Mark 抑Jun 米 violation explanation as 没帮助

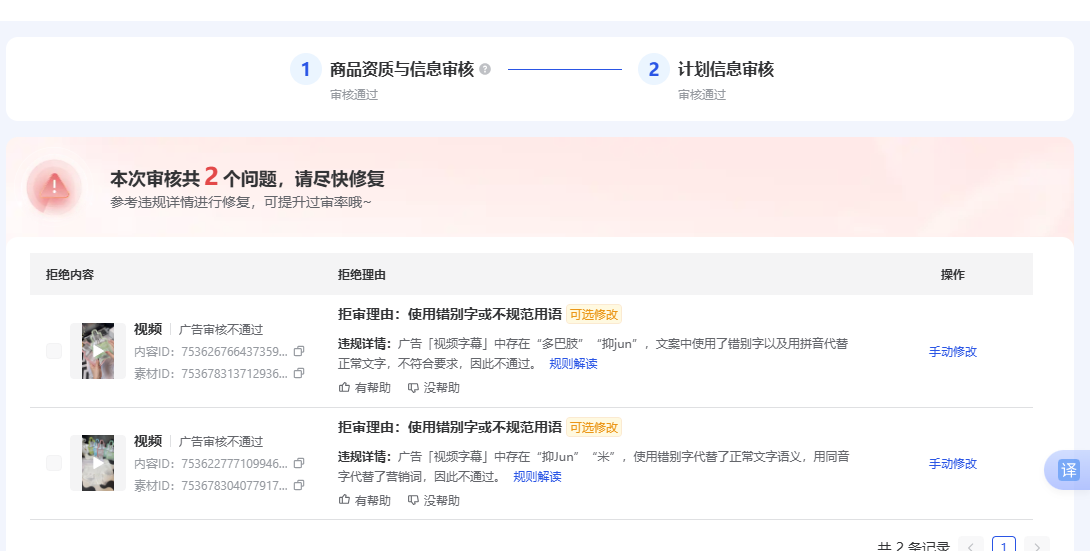tap(433, 500)
